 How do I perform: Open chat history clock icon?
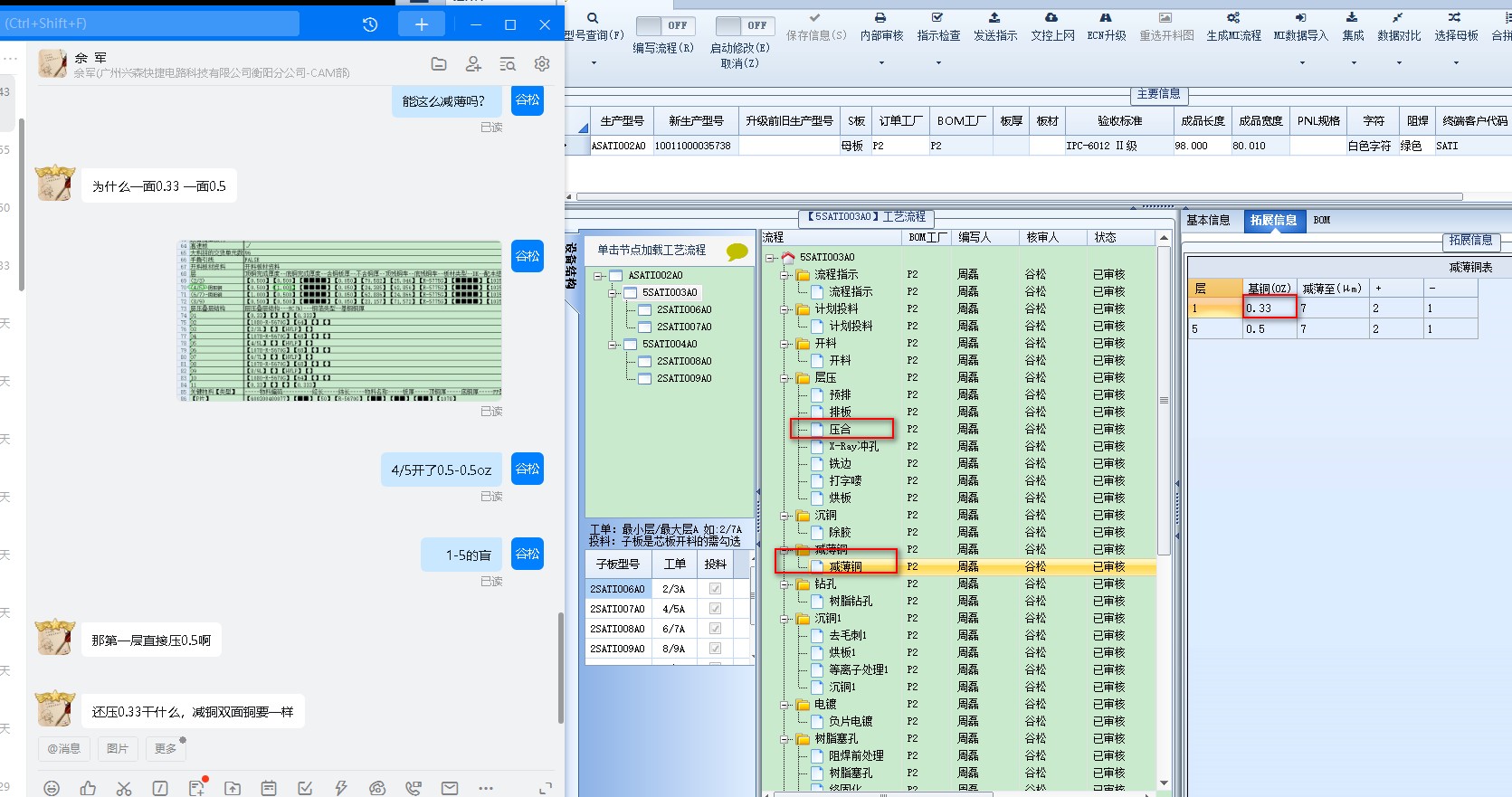tap(370, 24)
